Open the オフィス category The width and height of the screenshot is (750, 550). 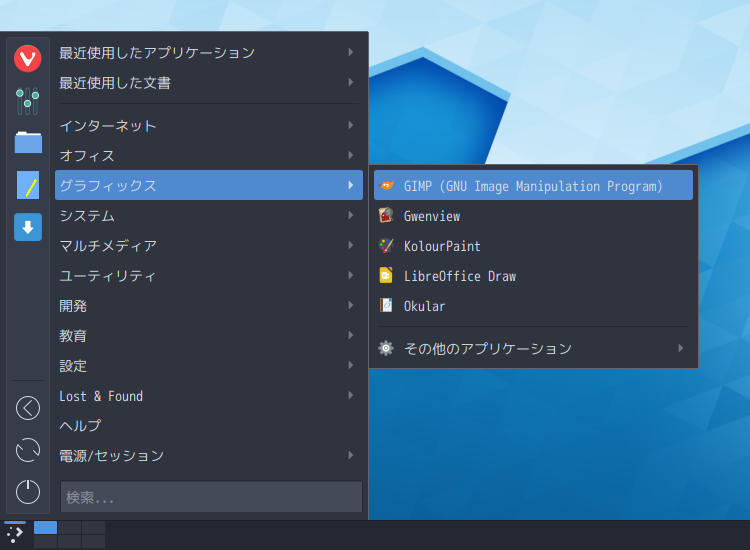pyautogui.click(x=209, y=155)
